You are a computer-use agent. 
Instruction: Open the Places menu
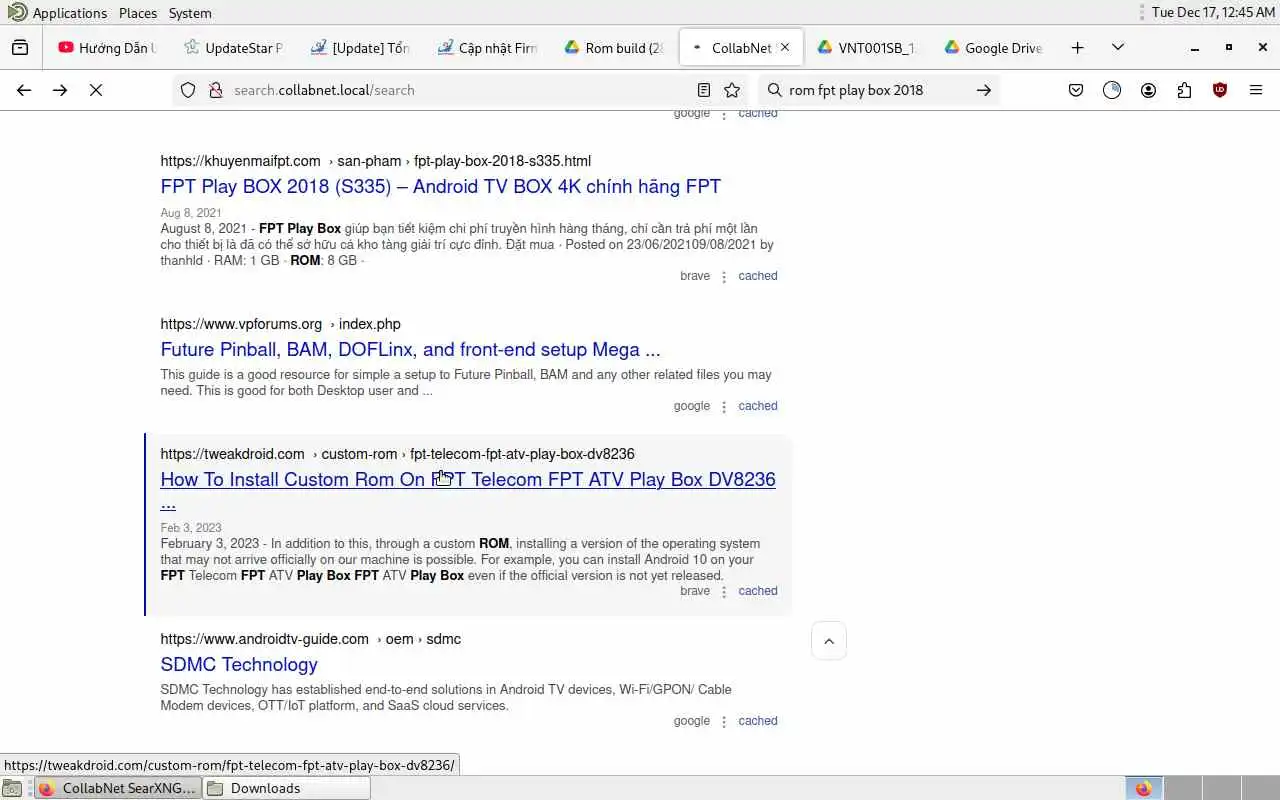(x=138, y=13)
